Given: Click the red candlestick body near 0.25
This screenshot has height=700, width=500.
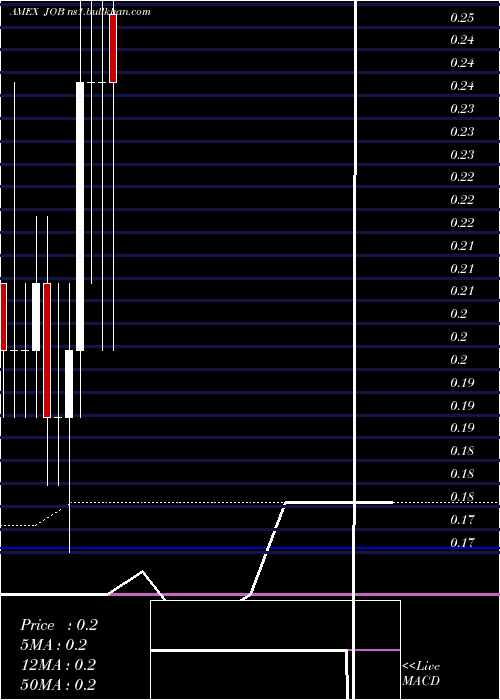Looking at the screenshot, I should click(113, 49).
